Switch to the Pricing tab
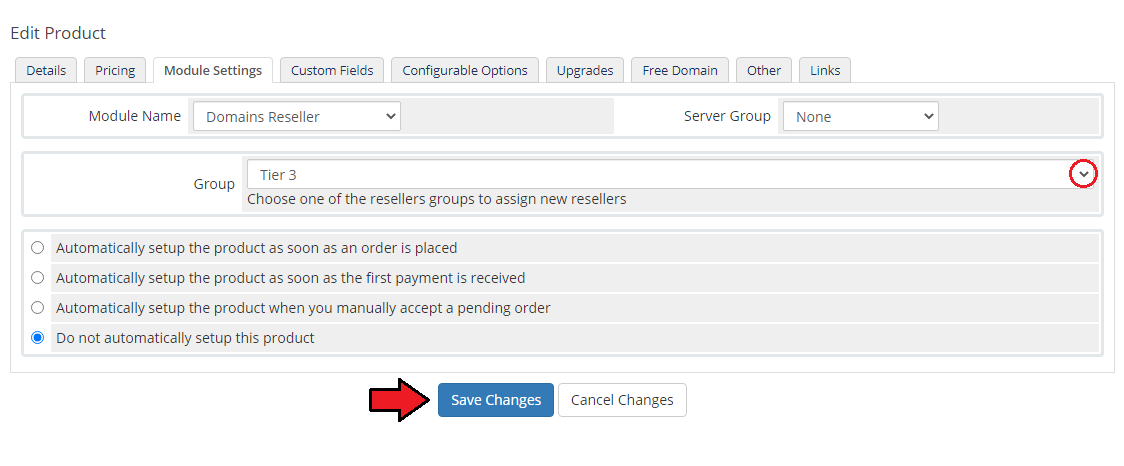 [x=115, y=70]
